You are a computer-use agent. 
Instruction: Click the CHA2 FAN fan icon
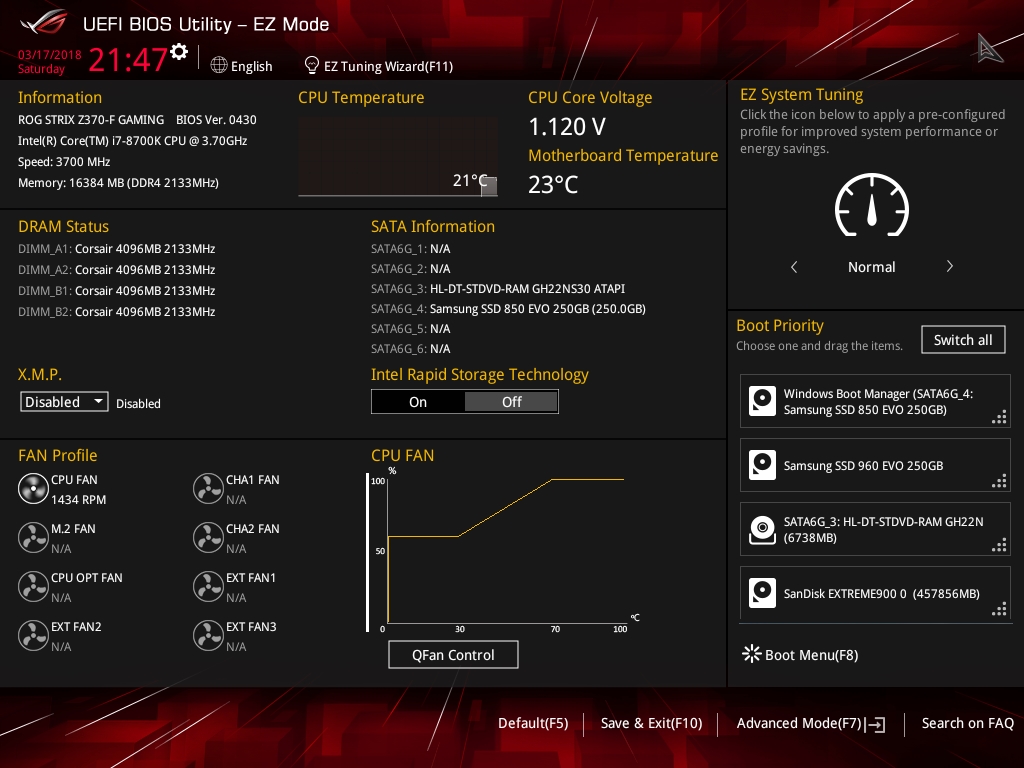(208, 537)
